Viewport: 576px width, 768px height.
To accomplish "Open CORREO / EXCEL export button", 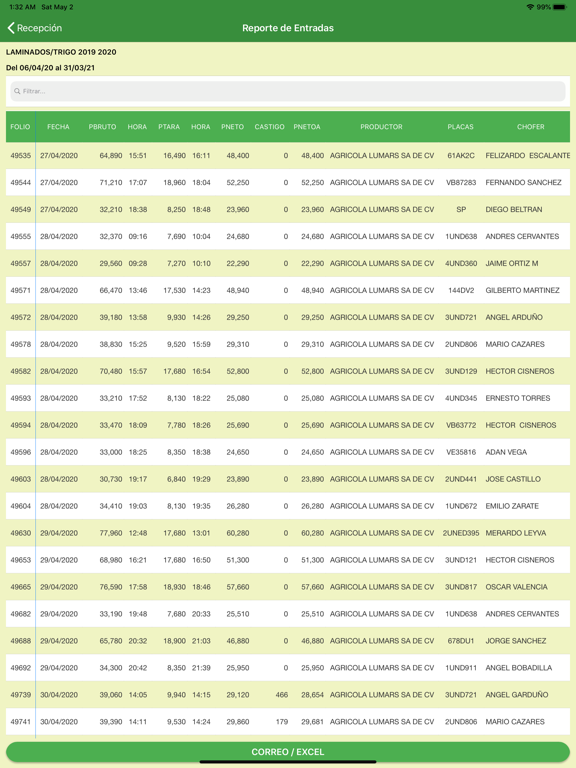I will [x=288, y=751].
